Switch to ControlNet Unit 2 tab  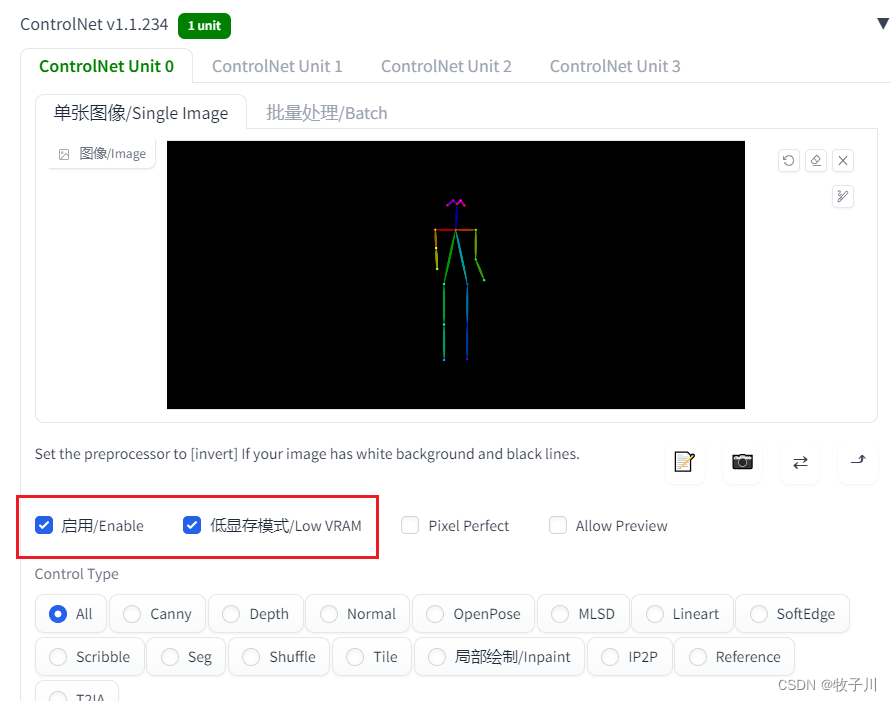(x=446, y=66)
